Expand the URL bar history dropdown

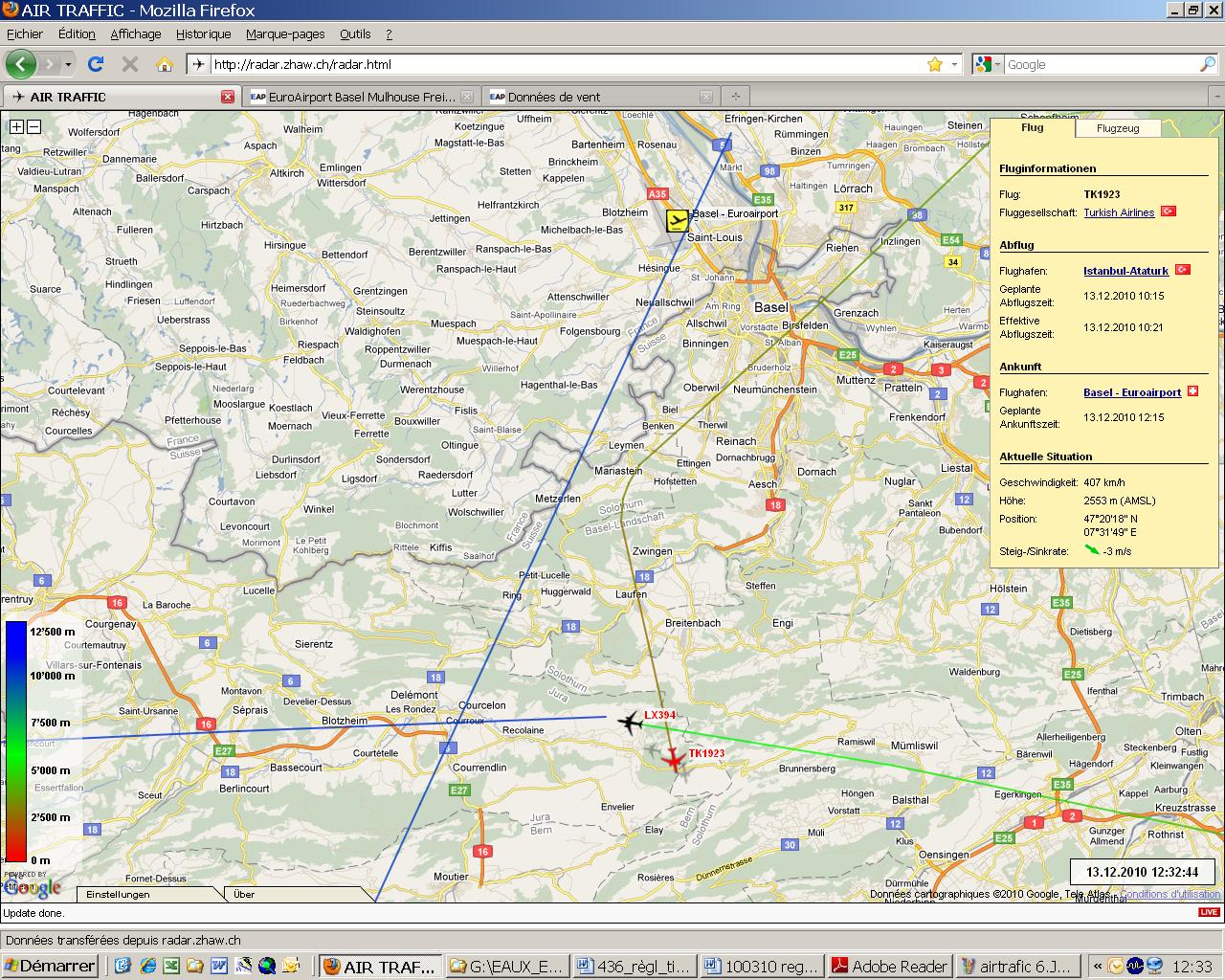[x=954, y=64]
